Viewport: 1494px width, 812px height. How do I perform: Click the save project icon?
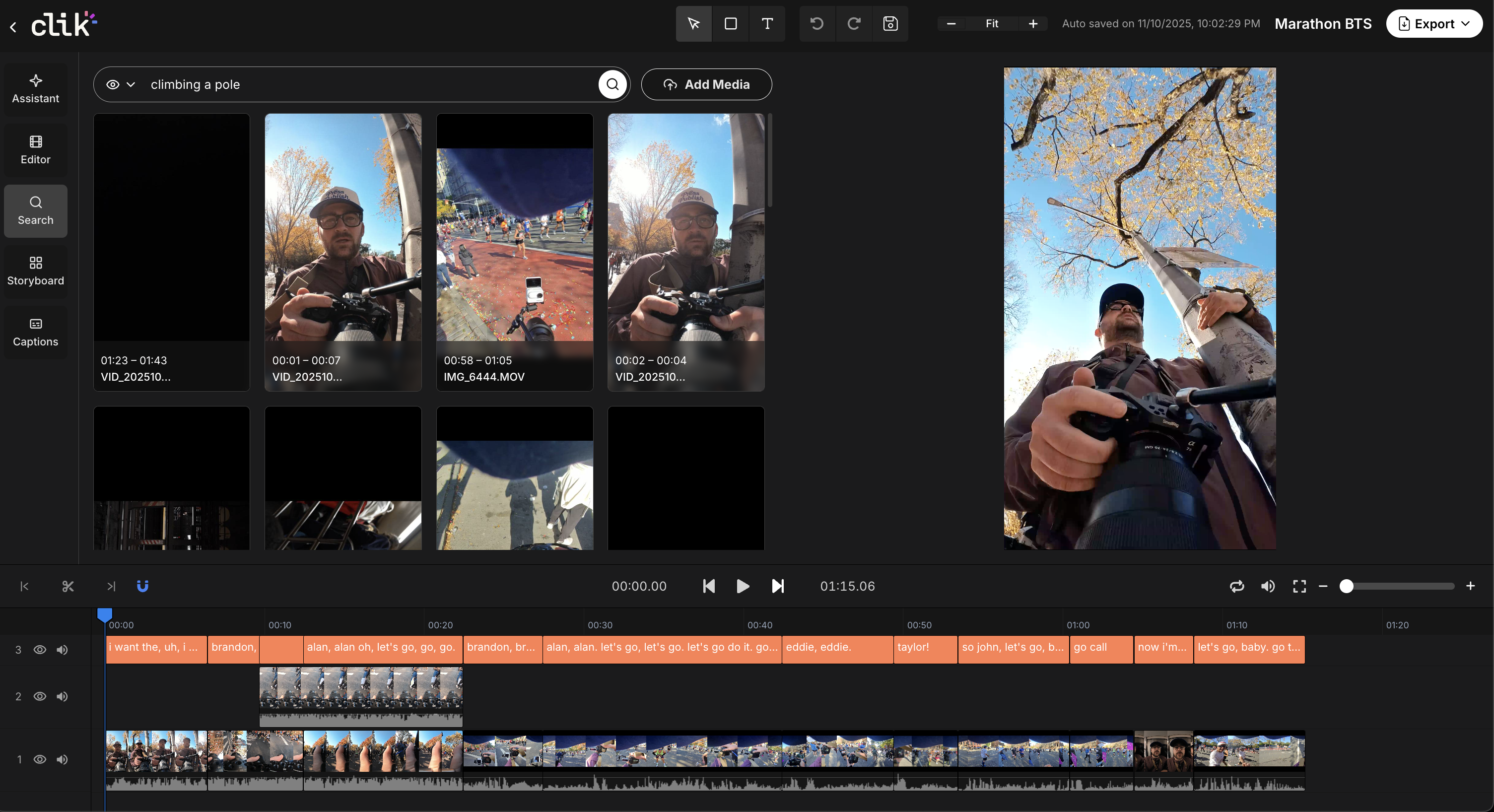[890, 24]
